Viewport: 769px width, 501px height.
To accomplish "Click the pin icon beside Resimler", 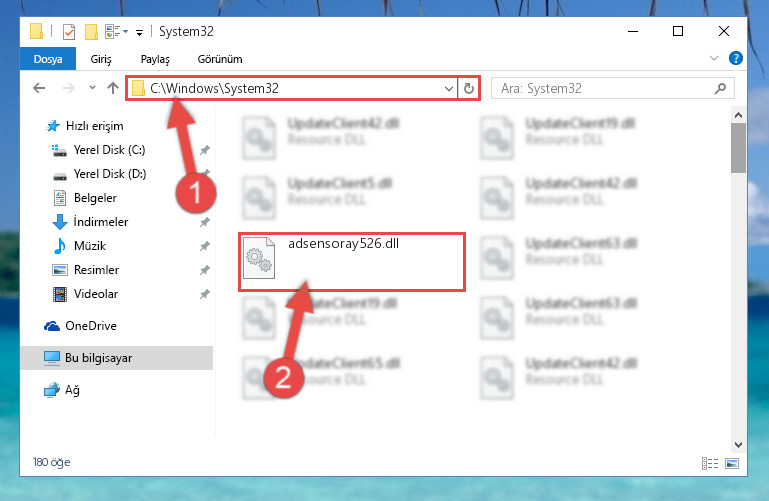I will 205,270.
